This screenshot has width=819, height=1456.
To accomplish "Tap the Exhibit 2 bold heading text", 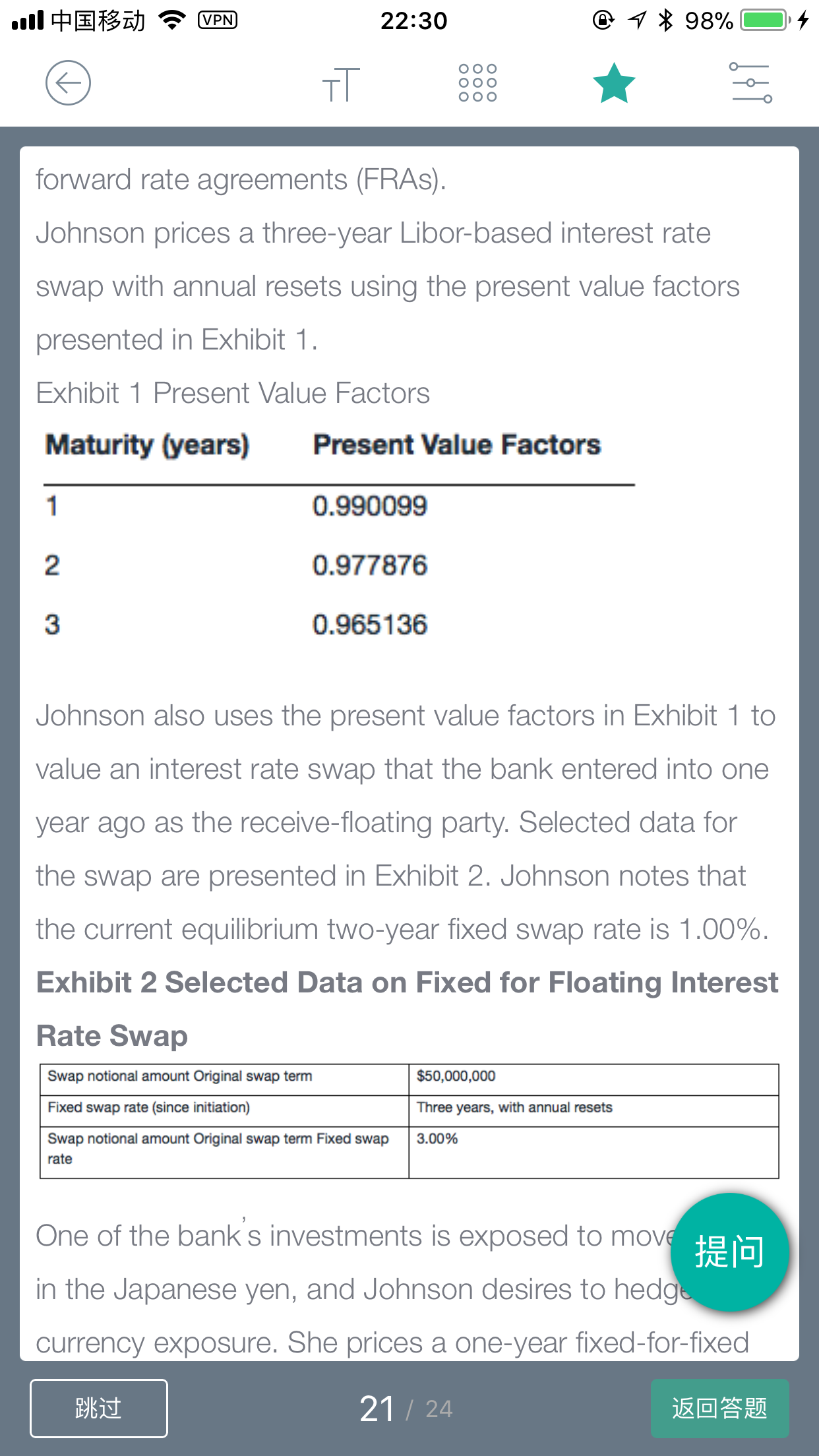I will coord(407,1009).
